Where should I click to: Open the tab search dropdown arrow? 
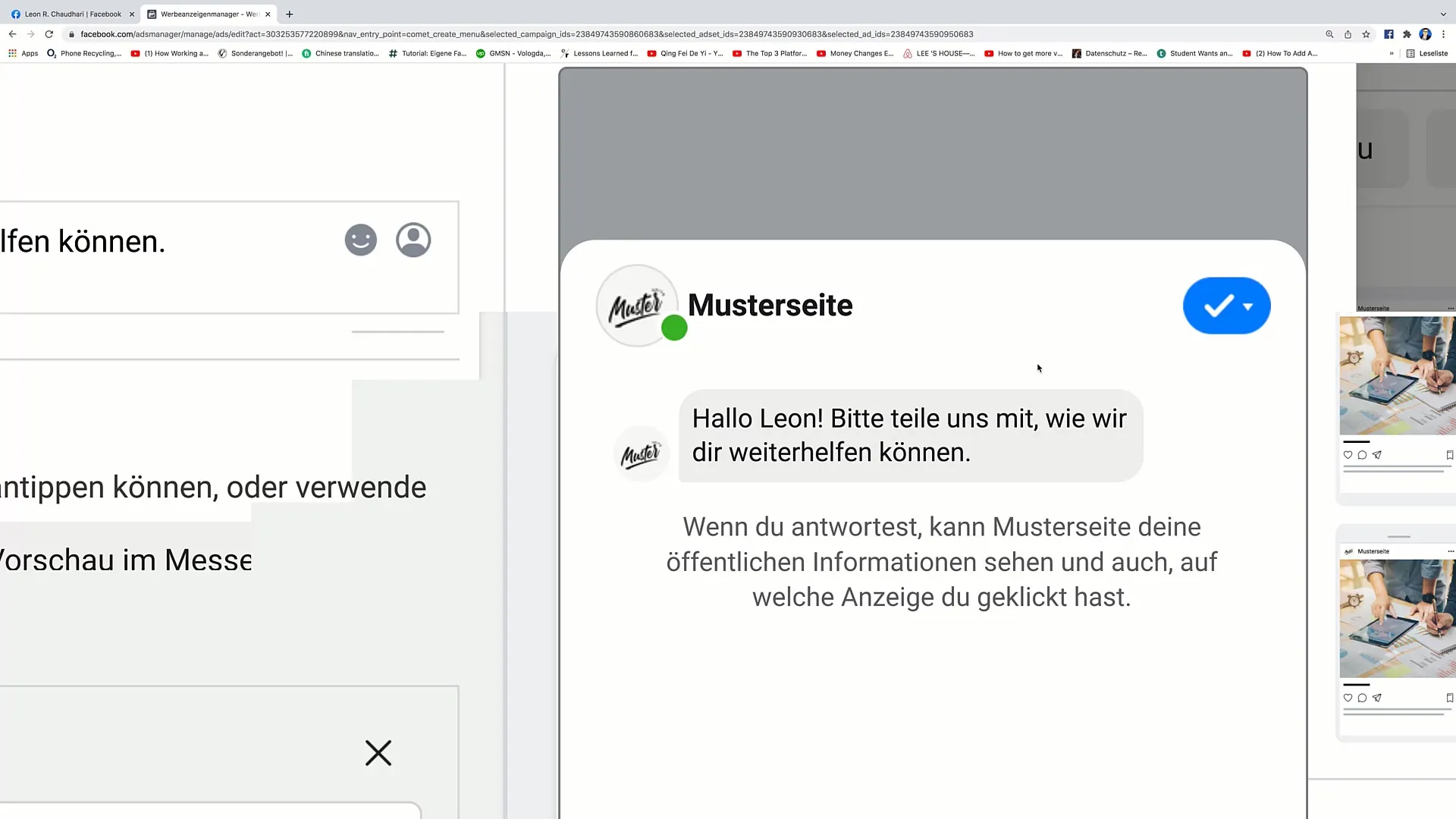(x=1443, y=14)
